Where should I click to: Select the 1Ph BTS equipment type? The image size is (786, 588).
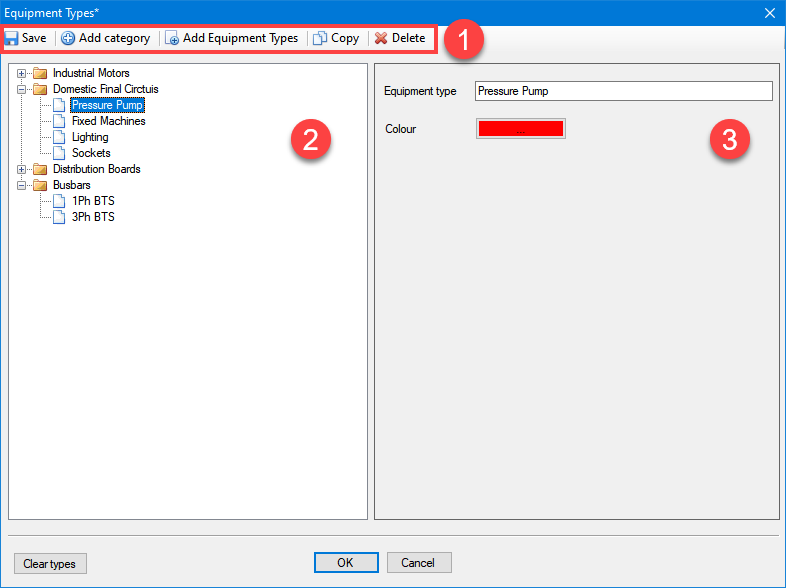coord(93,202)
